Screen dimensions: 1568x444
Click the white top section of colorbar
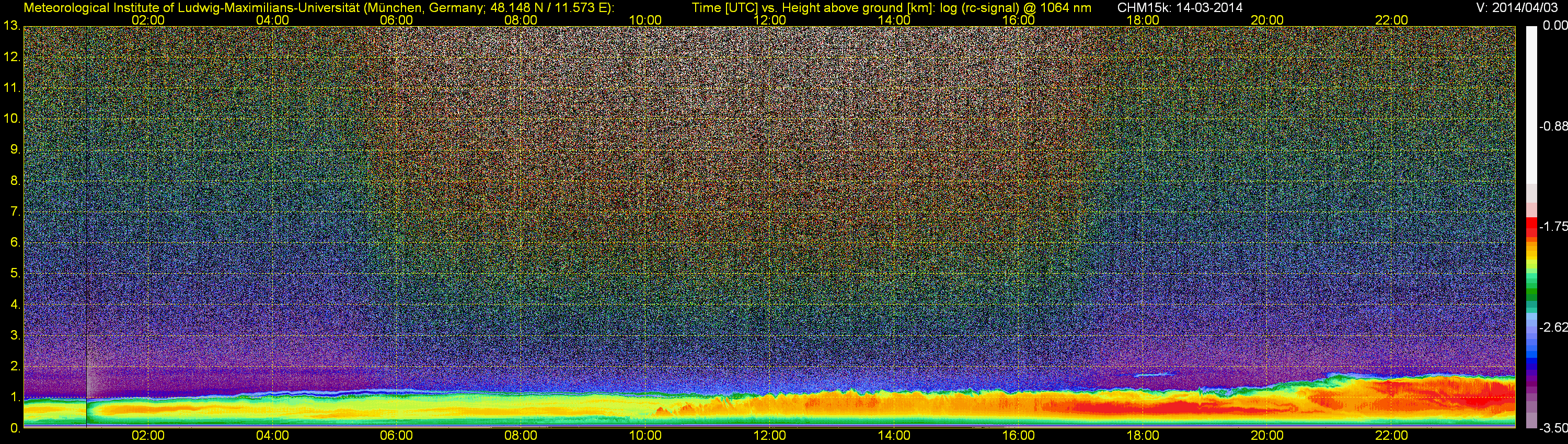tap(1531, 103)
